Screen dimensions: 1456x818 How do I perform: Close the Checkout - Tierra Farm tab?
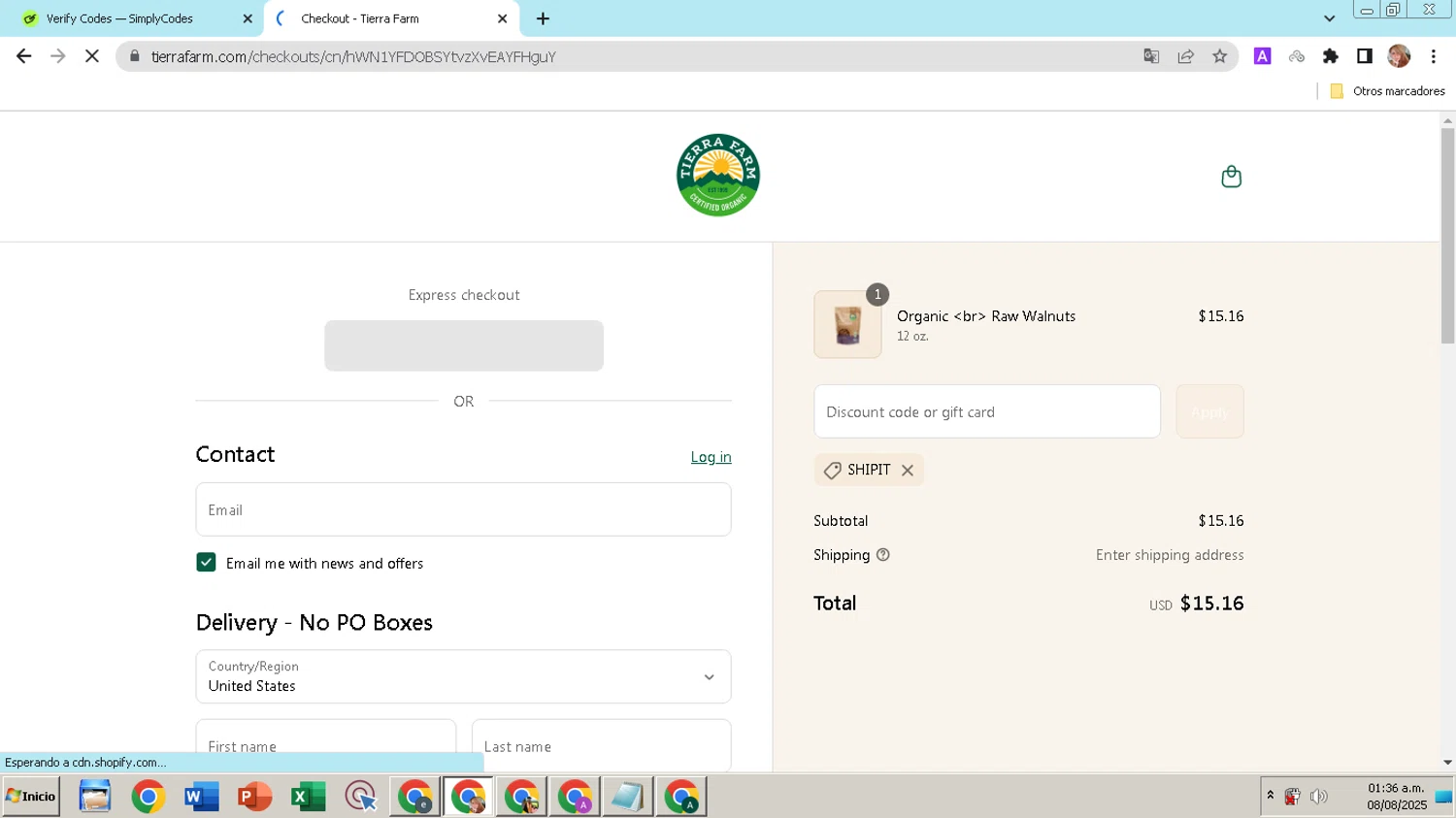(502, 18)
